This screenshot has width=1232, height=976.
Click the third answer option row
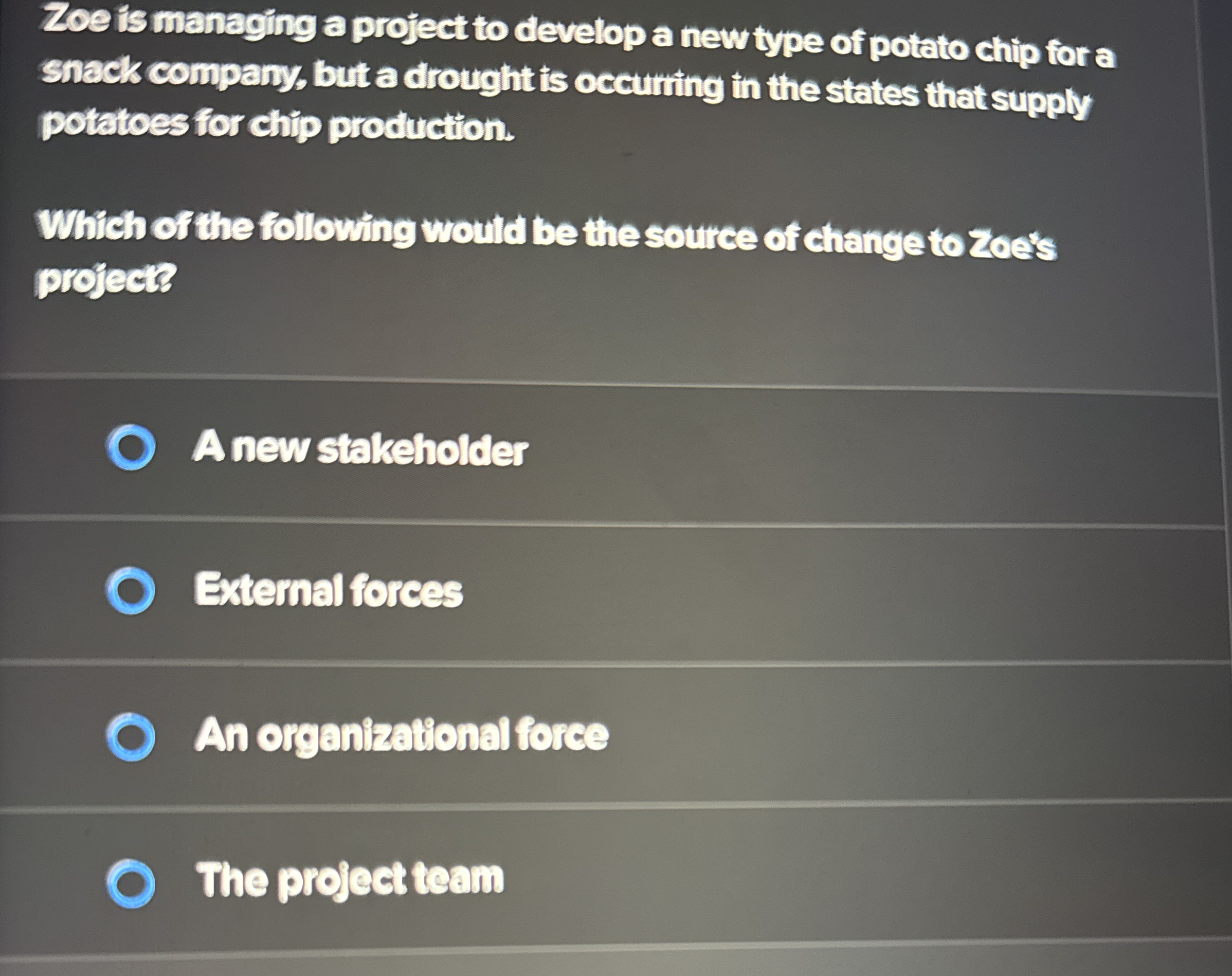(571, 737)
